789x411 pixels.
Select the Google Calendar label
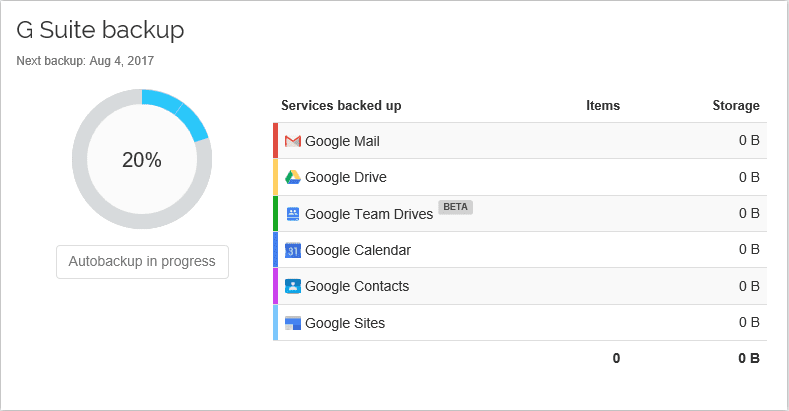(357, 250)
